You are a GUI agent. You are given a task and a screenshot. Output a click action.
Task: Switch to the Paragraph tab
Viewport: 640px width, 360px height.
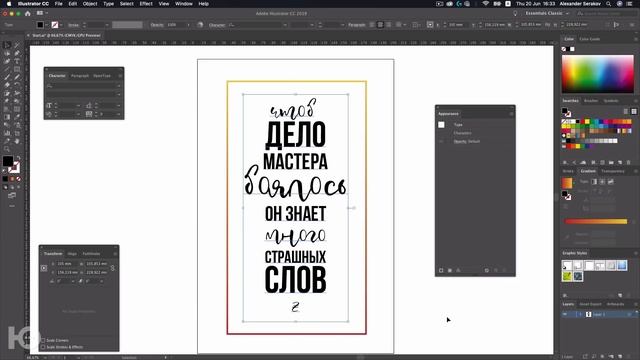pyautogui.click(x=80, y=76)
